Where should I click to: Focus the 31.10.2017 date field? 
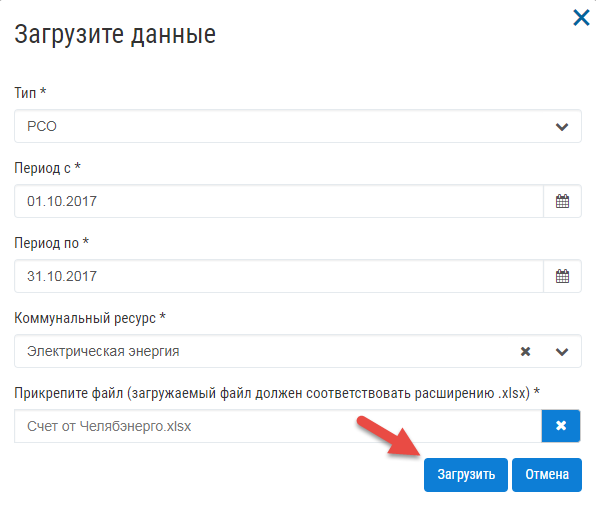(279, 276)
